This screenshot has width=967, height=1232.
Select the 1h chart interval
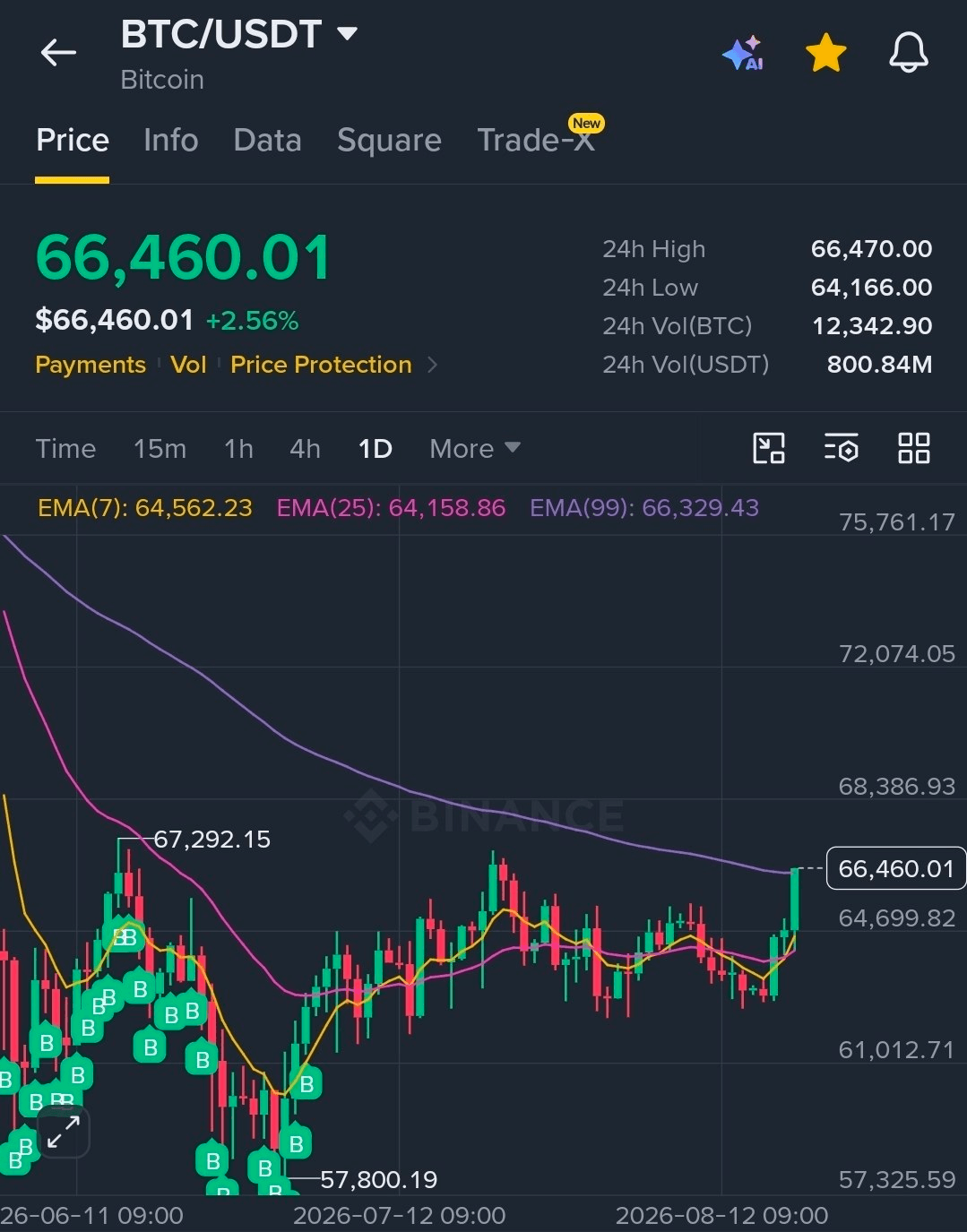click(x=238, y=449)
